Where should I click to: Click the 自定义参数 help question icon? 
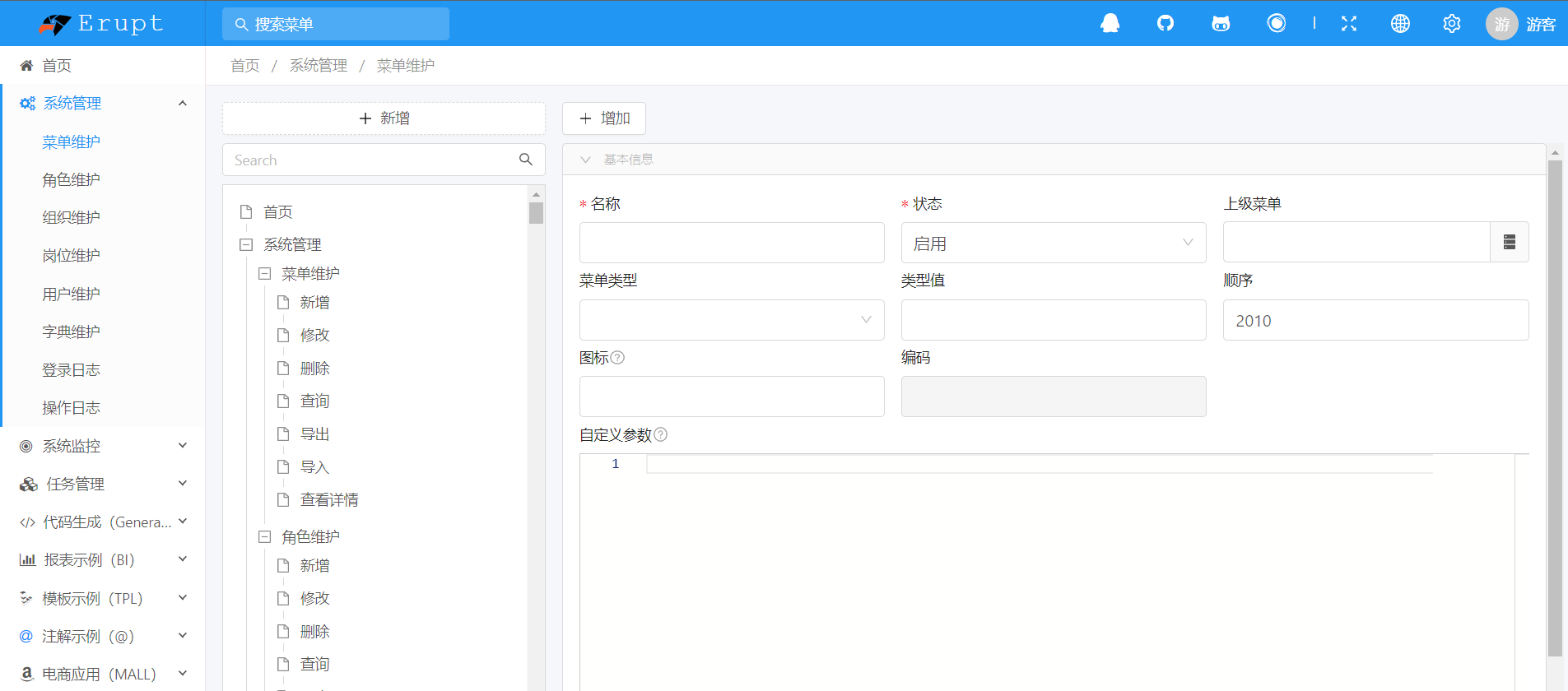coord(661,434)
